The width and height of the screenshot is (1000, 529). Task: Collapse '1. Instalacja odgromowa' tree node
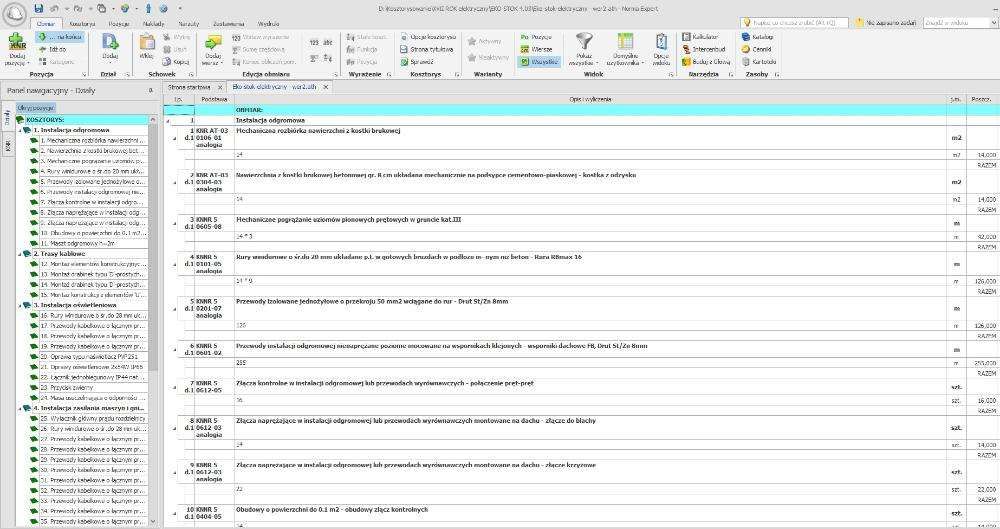[20, 130]
